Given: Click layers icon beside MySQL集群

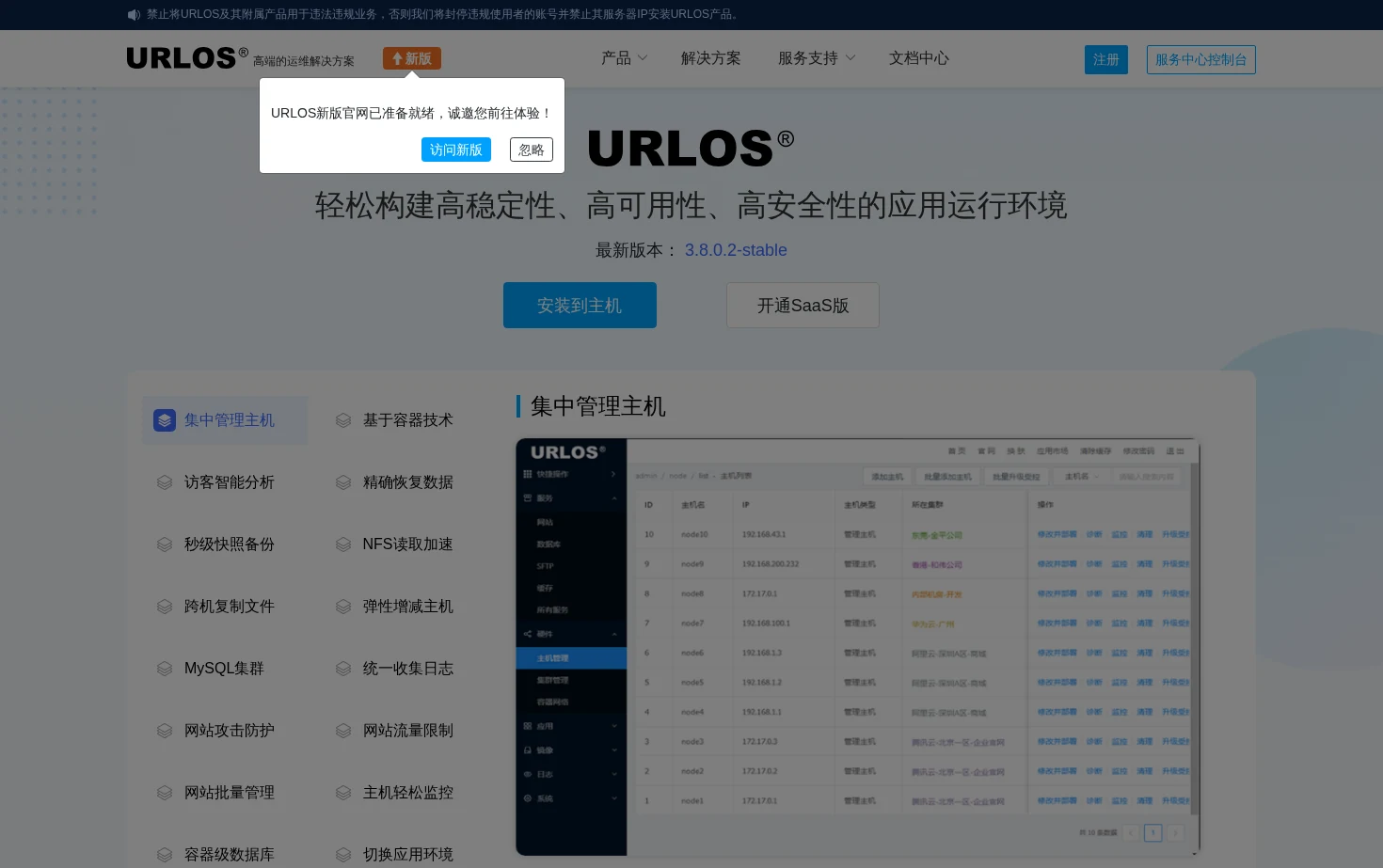Looking at the screenshot, I should click(x=165, y=669).
